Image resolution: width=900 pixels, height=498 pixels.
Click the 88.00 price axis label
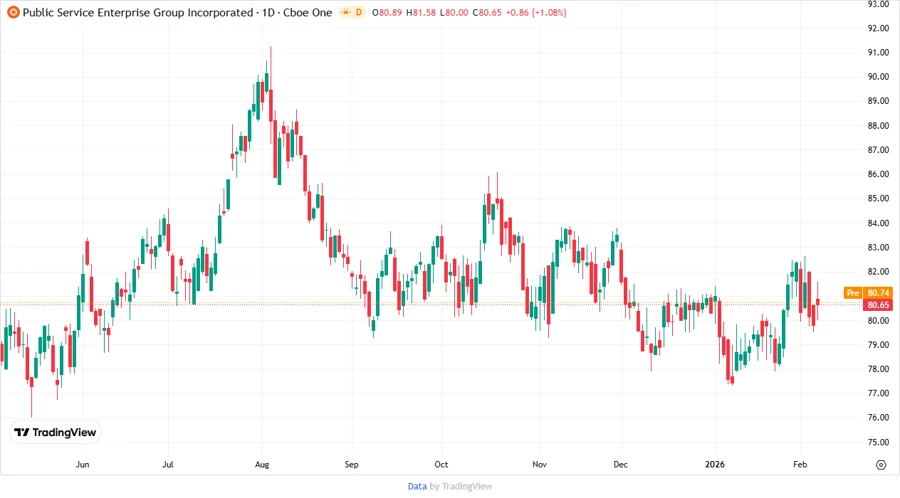click(x=878, y=126)
